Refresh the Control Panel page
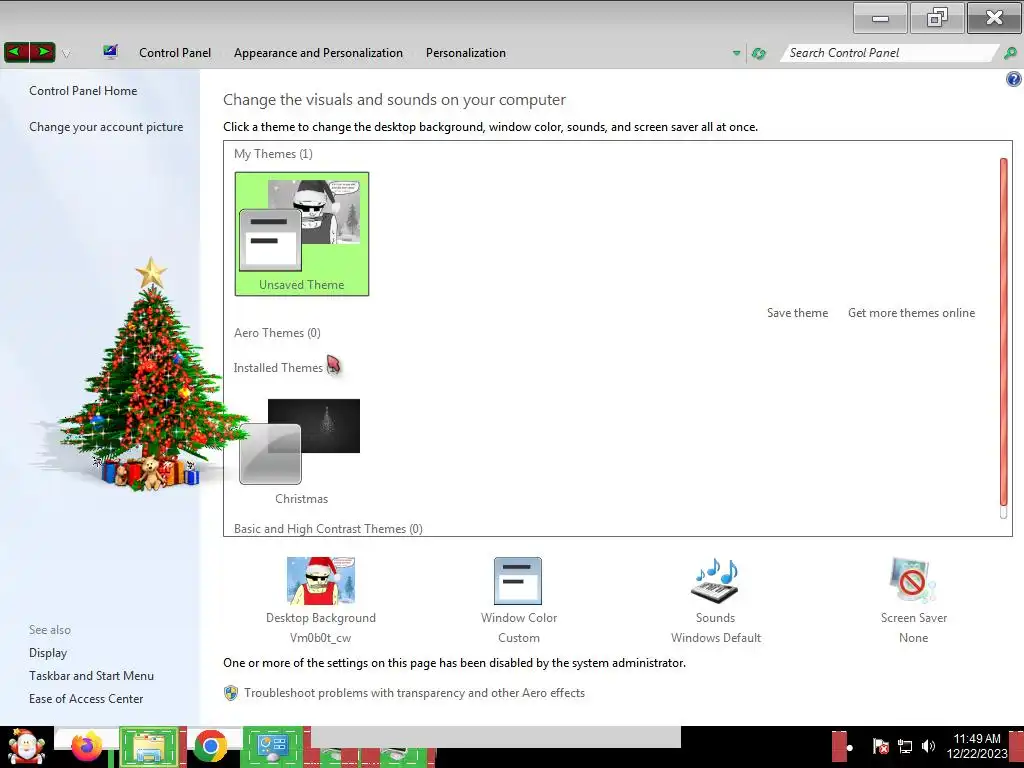Image resolution: width=1024 pixels, height=768 pixels. pyautogui.click(x=758, y=54)
